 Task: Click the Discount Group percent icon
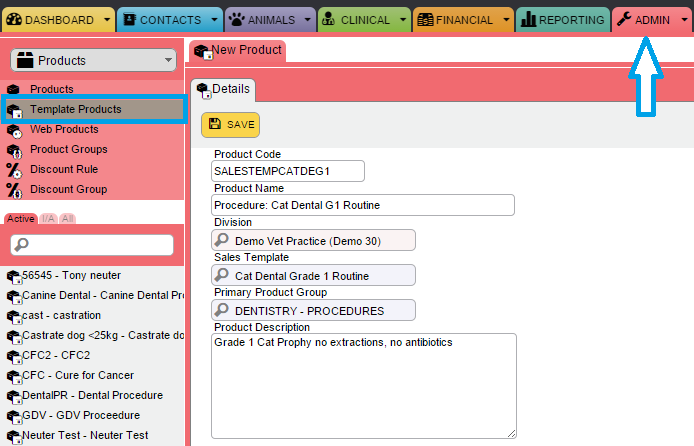14,191
